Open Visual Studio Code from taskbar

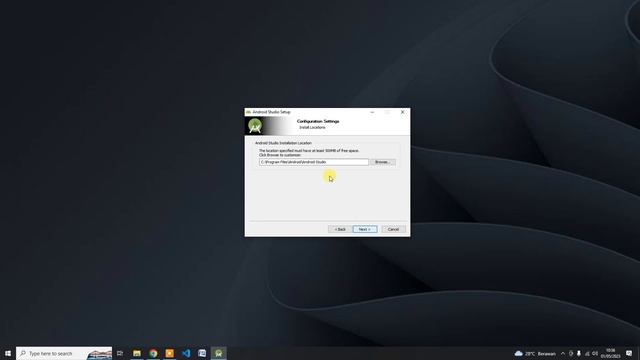(186, 353)
